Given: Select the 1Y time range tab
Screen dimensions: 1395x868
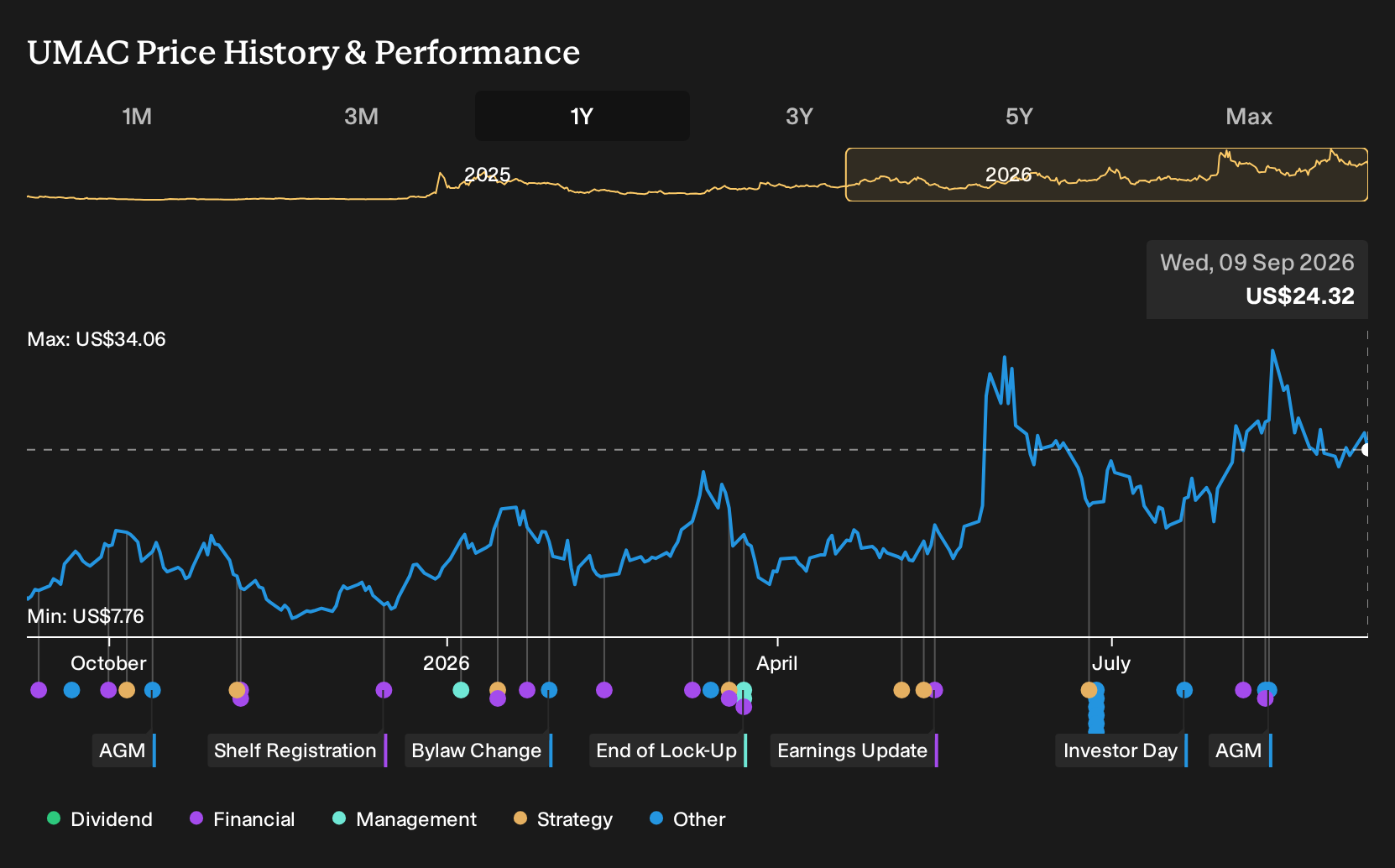Looking at the screenshot, I should click(582, 117).
